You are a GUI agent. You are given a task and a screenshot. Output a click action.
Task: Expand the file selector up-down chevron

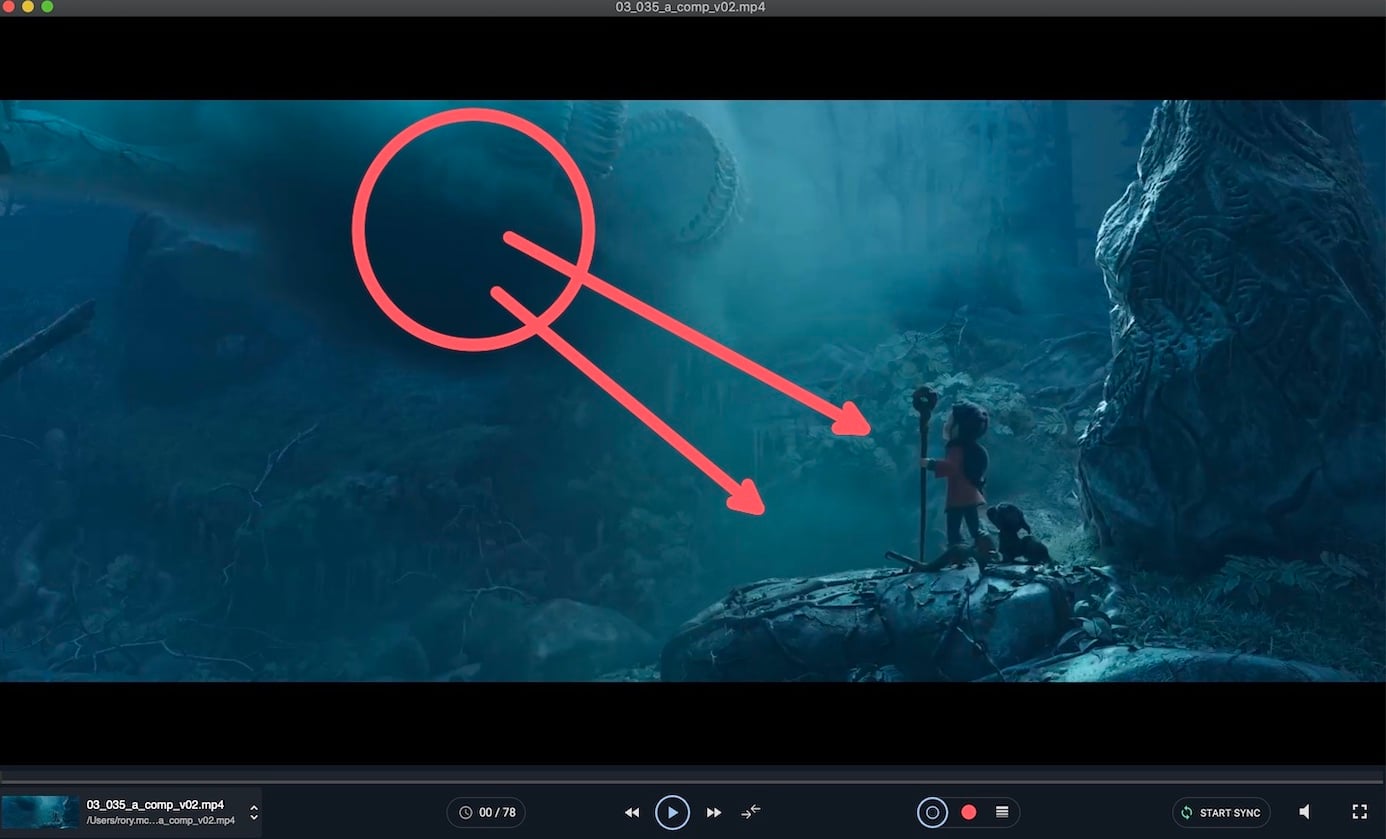[x=254, y=813]
